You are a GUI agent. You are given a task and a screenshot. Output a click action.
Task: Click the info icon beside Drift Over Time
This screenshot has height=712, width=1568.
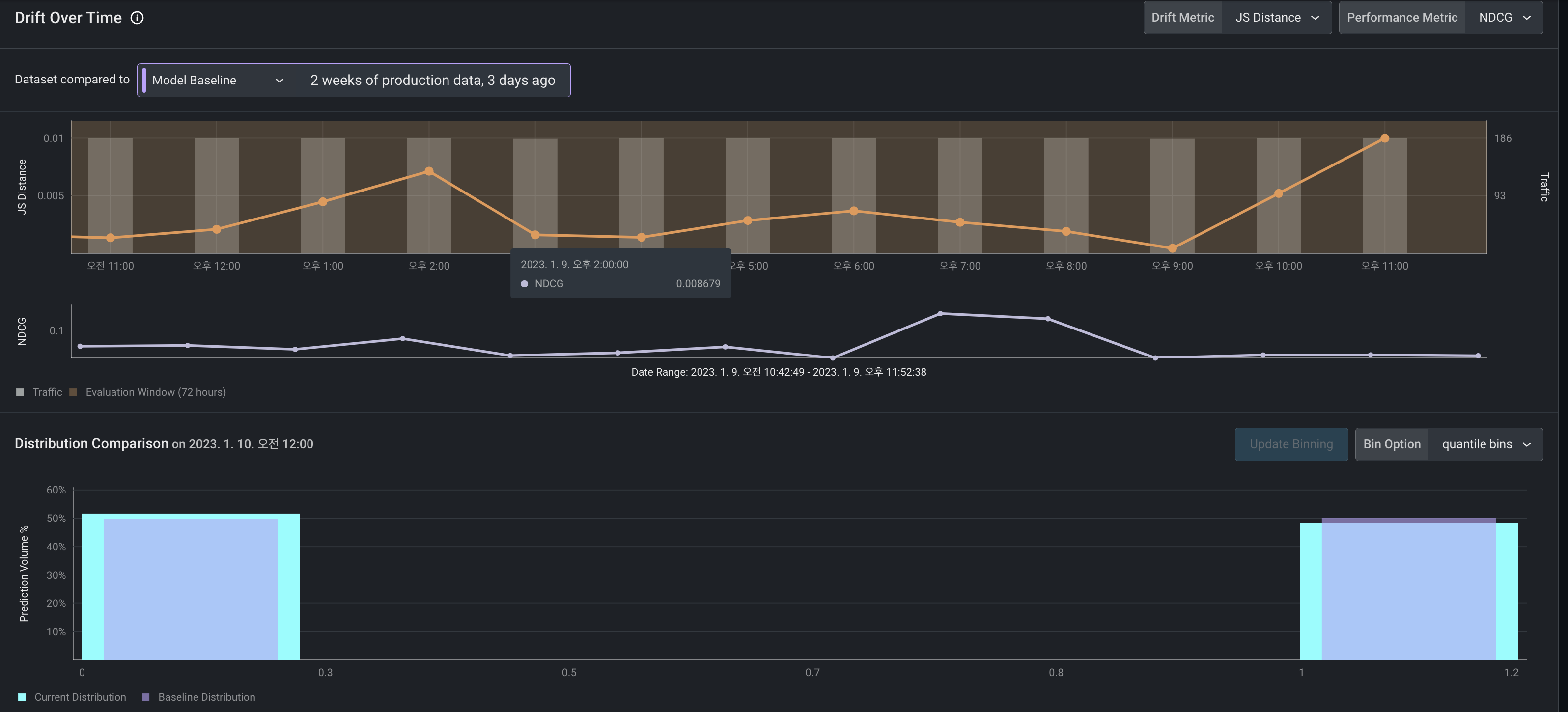click(x=137, y=18)
